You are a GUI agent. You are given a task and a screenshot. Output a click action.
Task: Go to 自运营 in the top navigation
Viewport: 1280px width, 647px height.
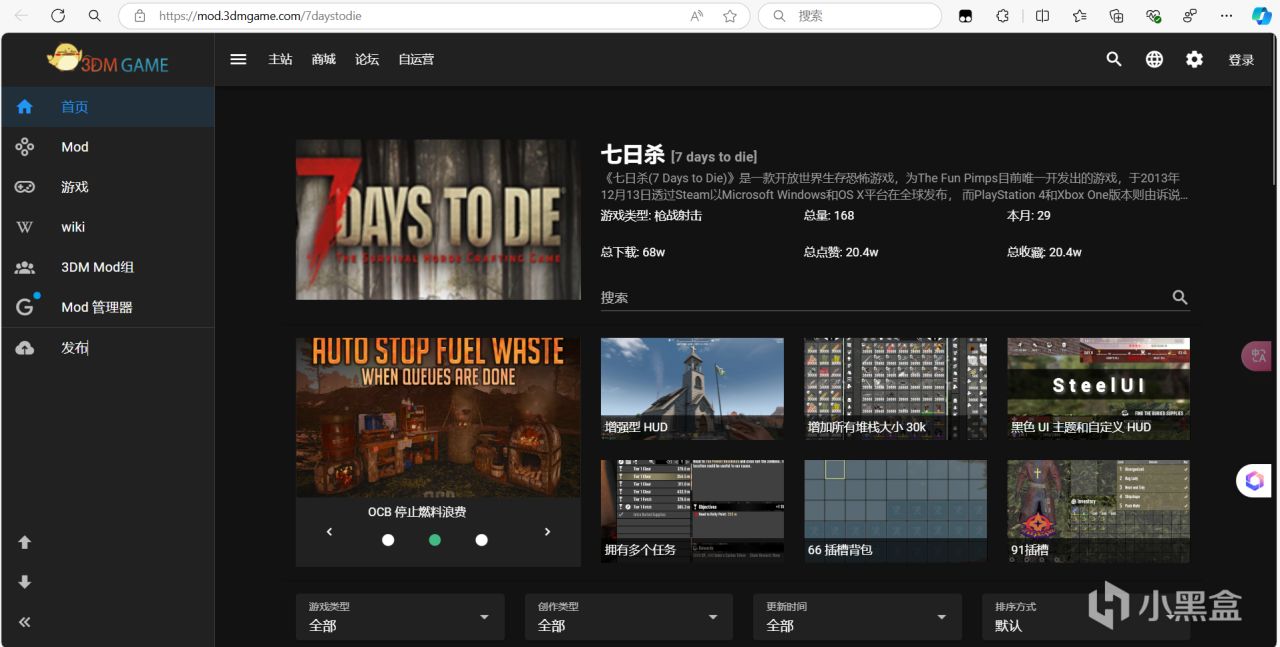[x=416, y=59]
